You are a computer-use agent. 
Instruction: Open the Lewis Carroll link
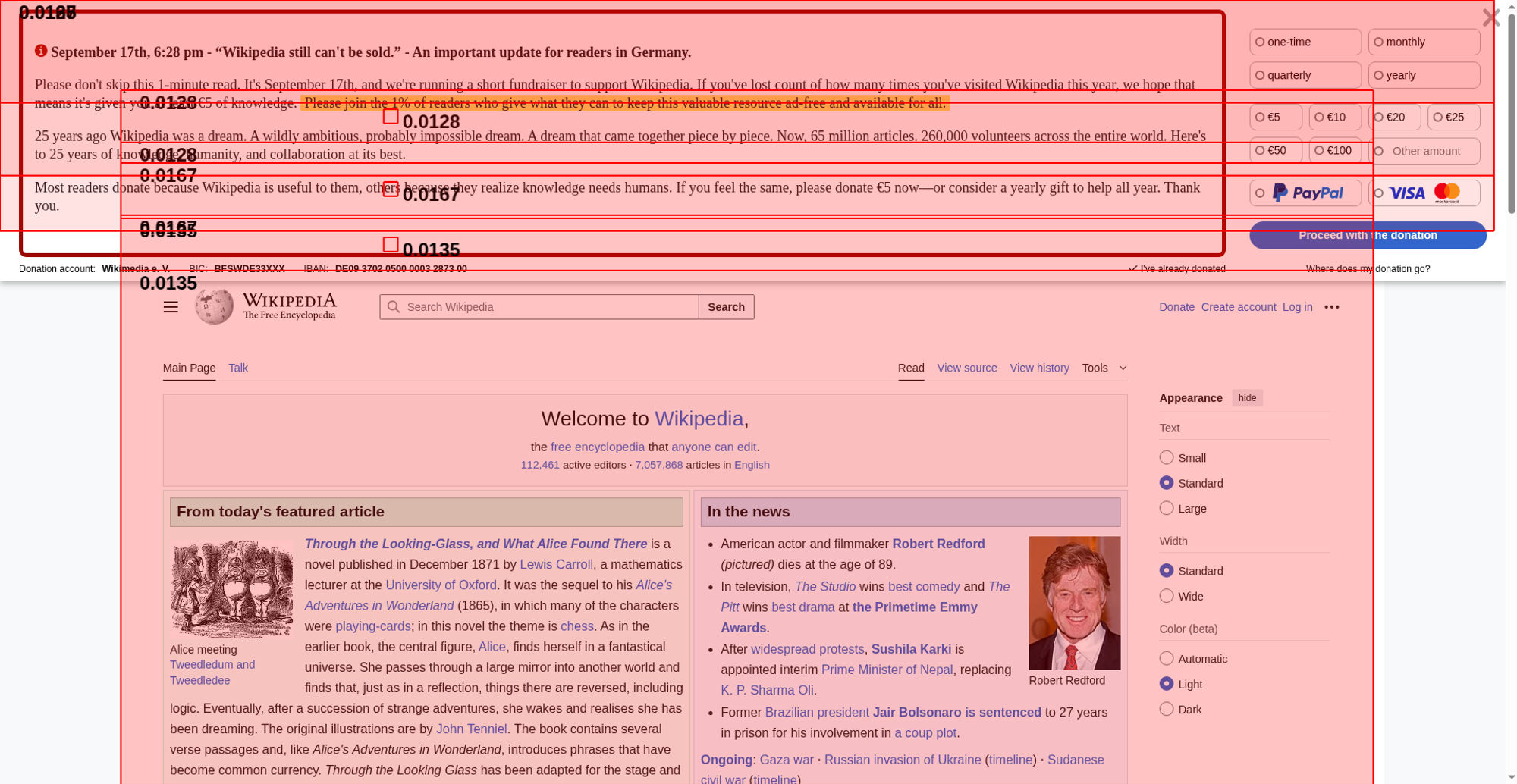[556, 564]
